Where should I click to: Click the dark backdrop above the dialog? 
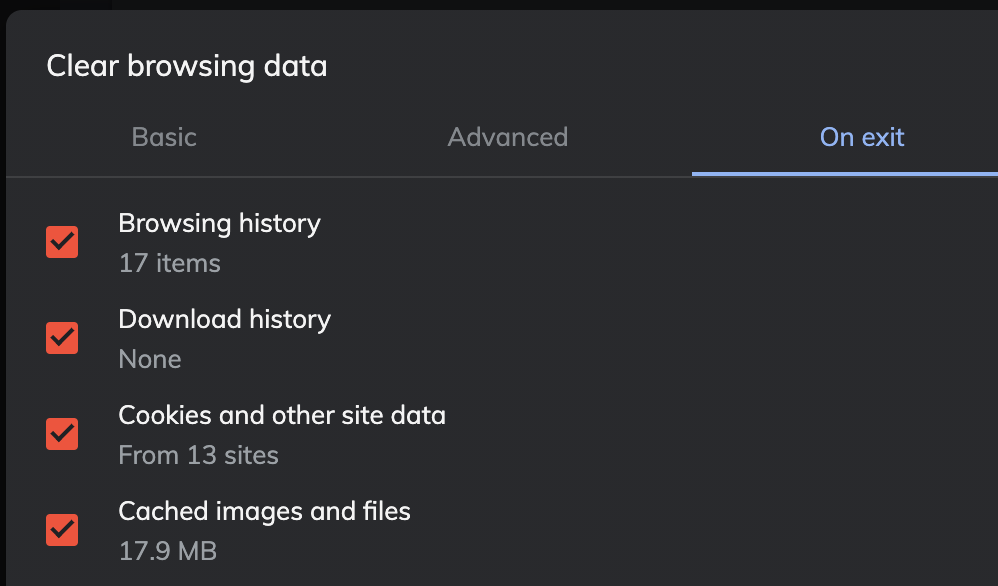coord(500,4)
